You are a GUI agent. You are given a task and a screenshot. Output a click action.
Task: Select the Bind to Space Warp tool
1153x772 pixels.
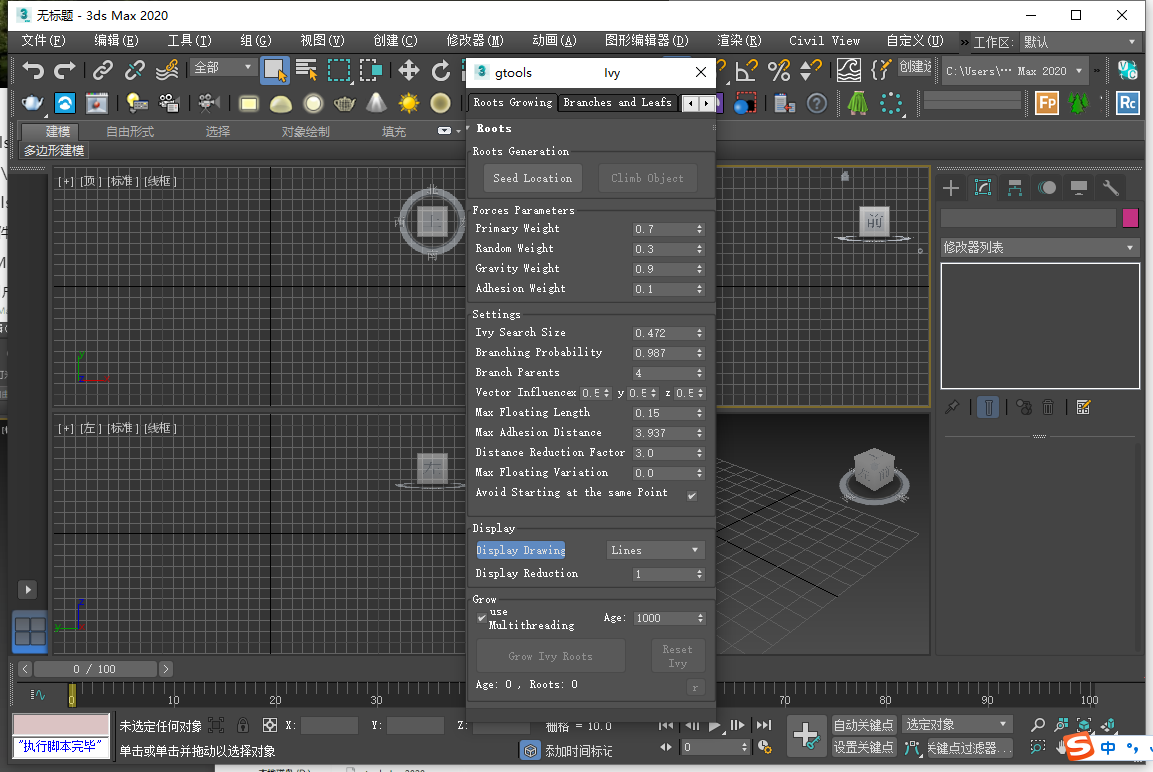(x=167, y=71)
